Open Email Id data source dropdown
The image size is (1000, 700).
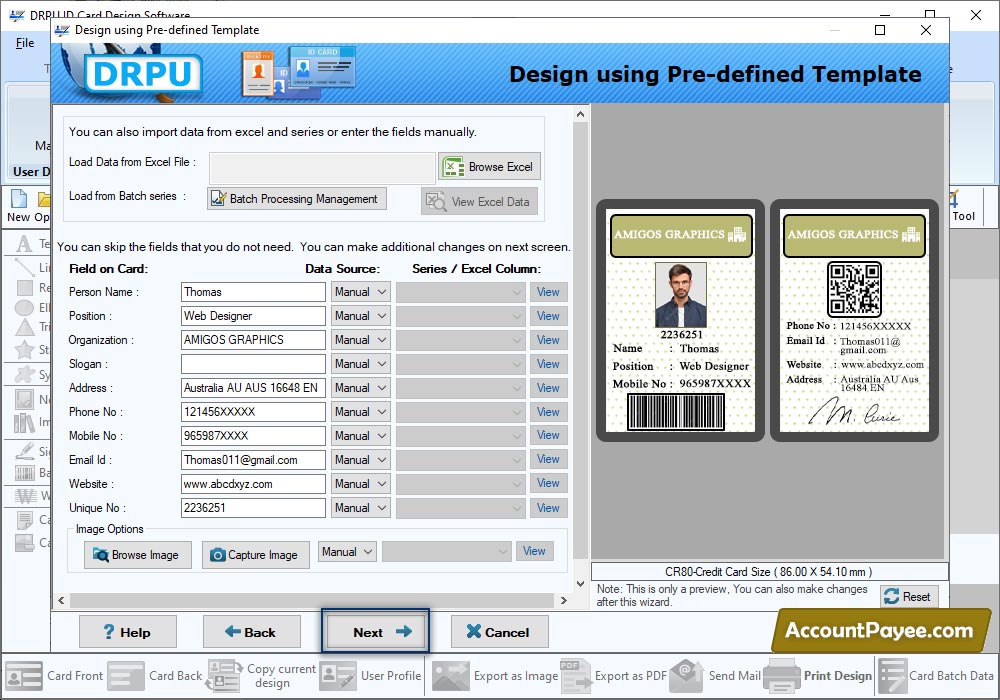click(360, 460)
